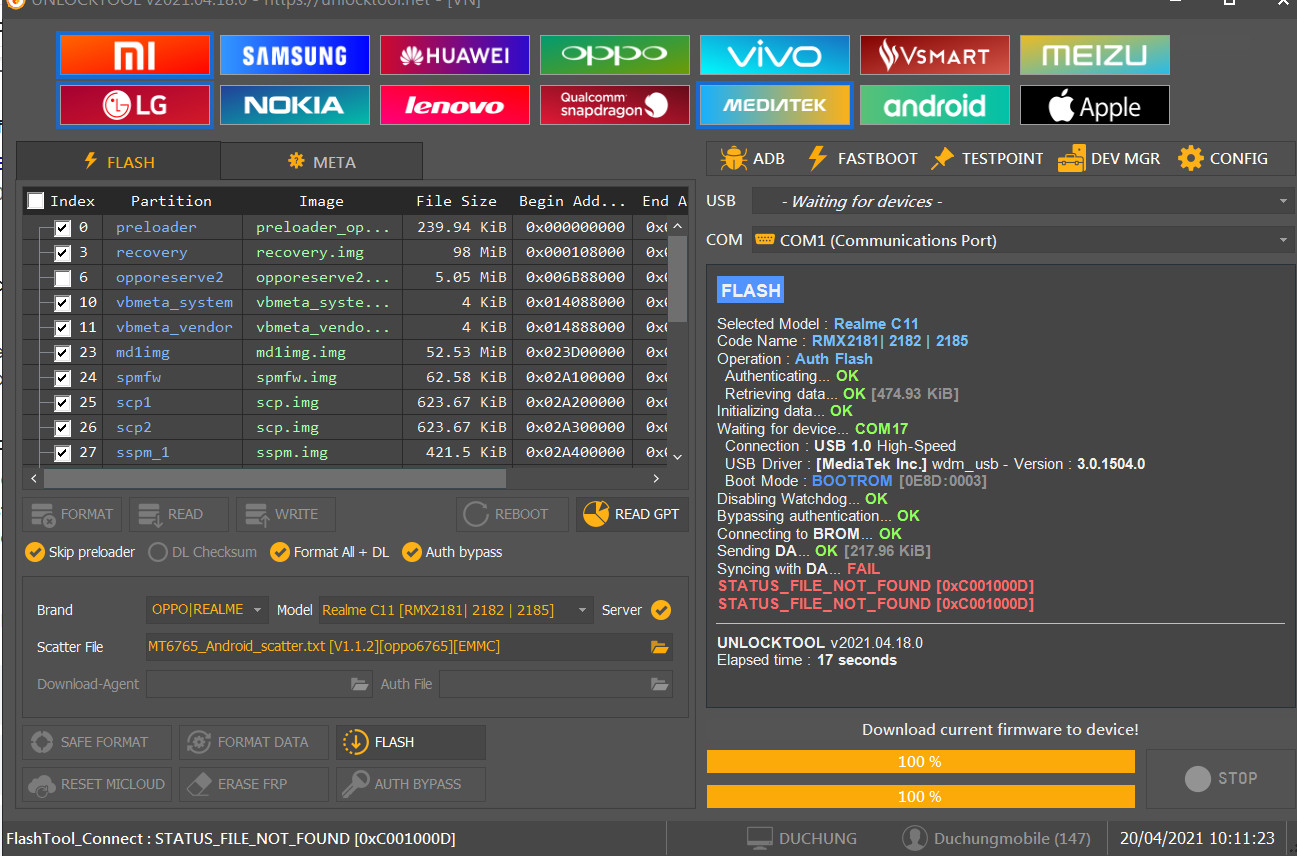Toggle the Skip preloader option
Image resolution: width=1297 pixels, height=856 pixels.
[x=81, y=552]
